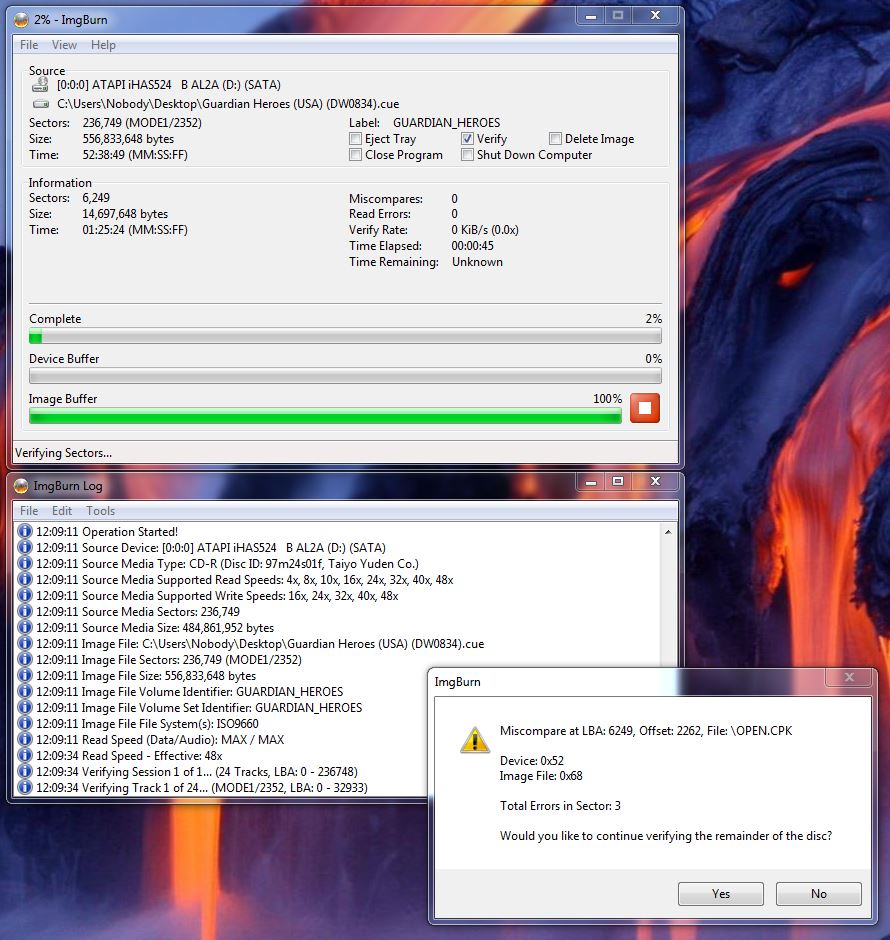Viewport: 890px width, 940px height.
Task: Enable the Eject Tray checkbox
Action: point(355,139)
